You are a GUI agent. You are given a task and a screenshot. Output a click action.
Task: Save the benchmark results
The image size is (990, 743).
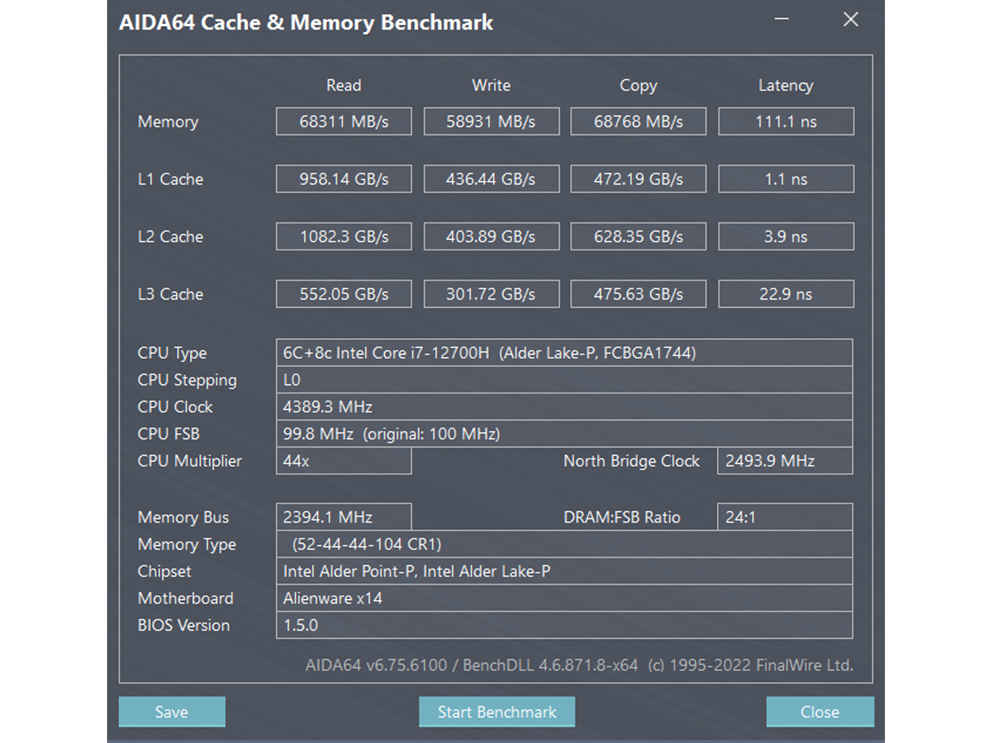[x=172, y=711]
